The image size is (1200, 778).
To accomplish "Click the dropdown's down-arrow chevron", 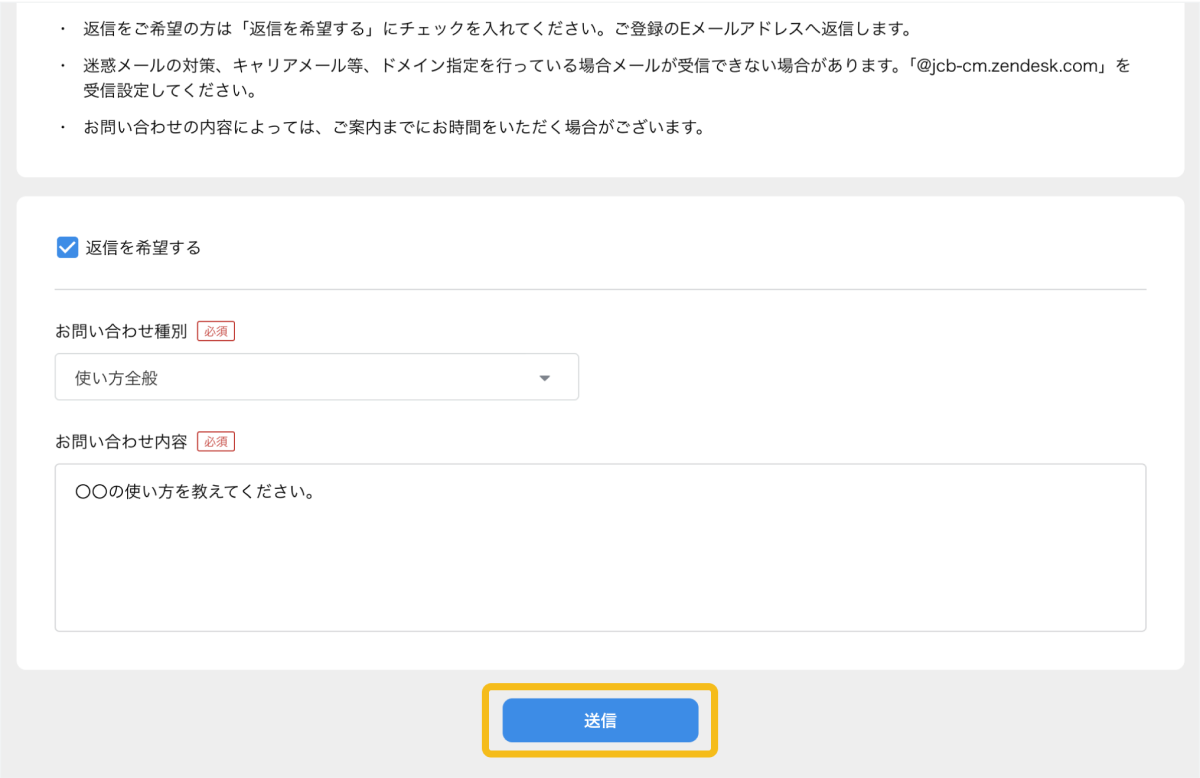I will pos(544,377).
